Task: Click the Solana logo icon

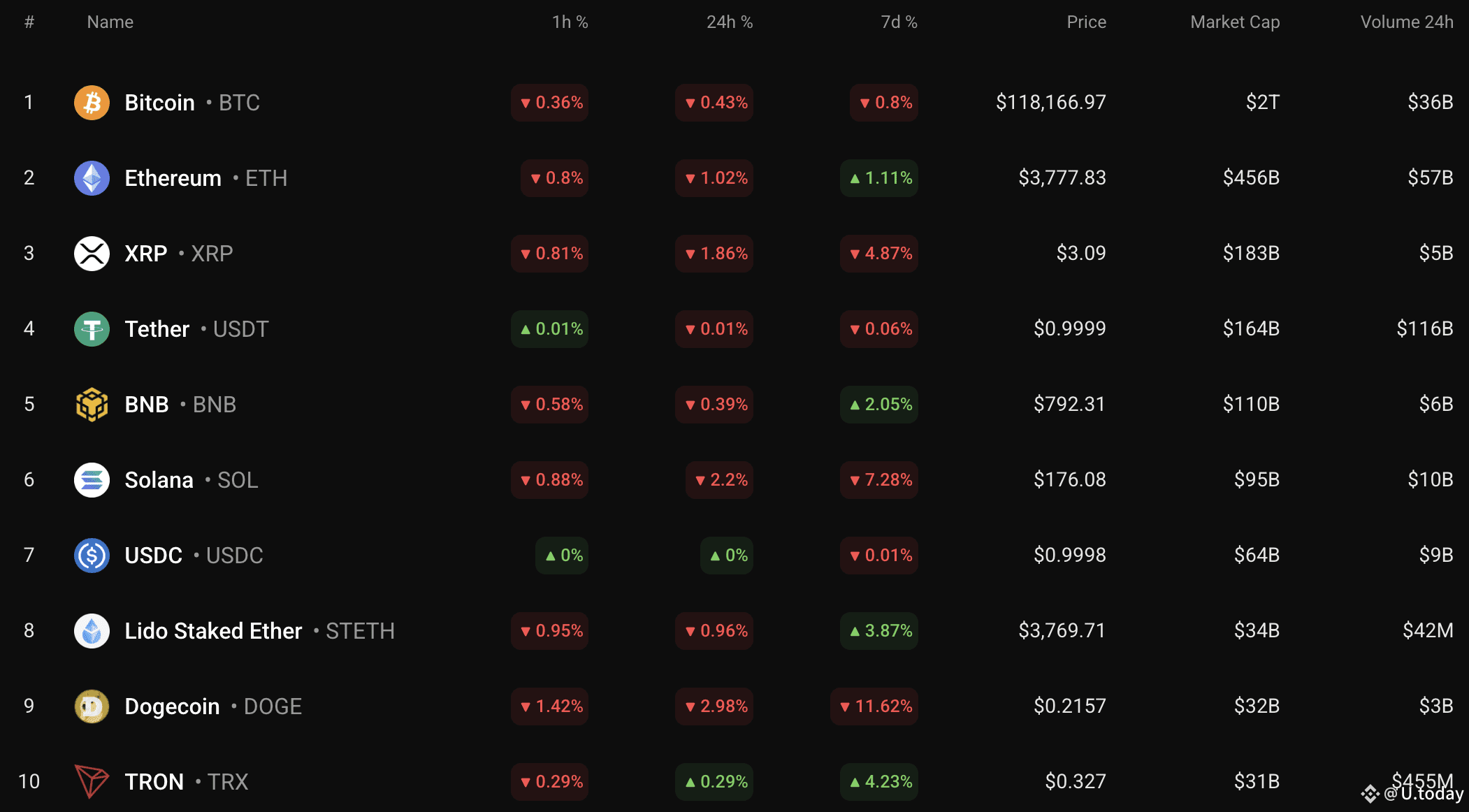Action: [x=92, y=480]
